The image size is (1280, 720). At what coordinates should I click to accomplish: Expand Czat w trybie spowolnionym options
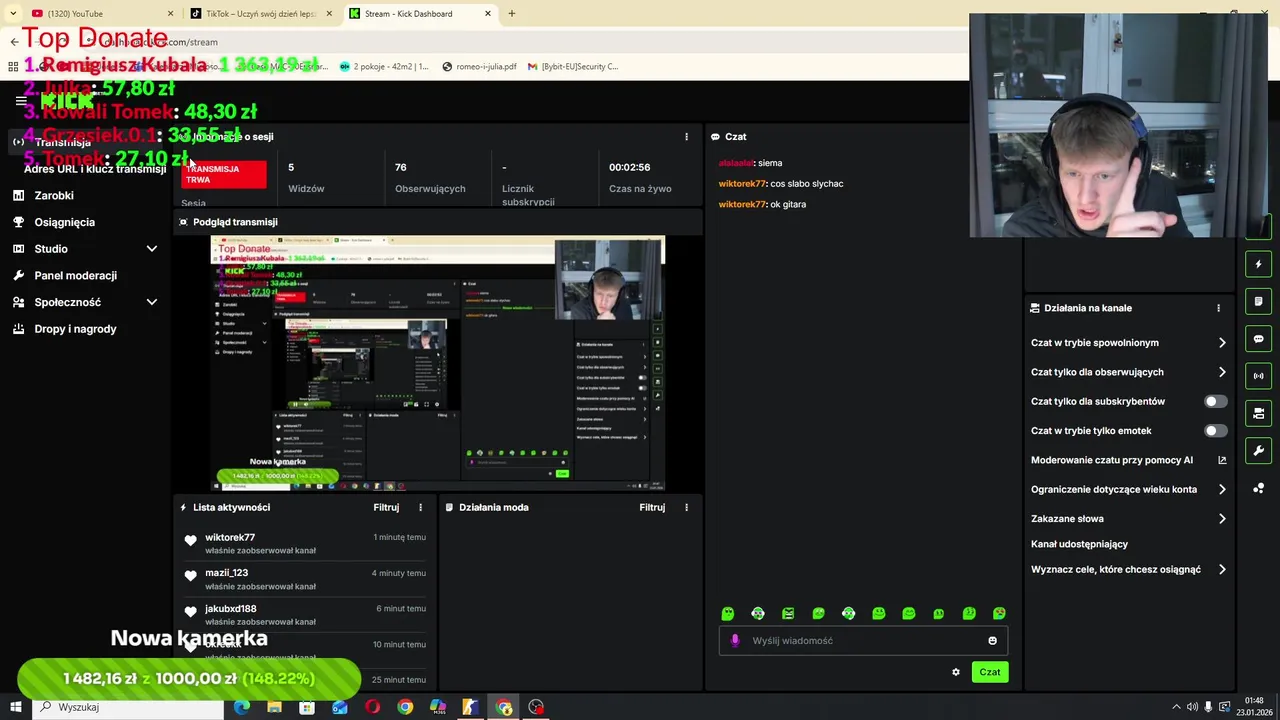(x=1222, y=343)
